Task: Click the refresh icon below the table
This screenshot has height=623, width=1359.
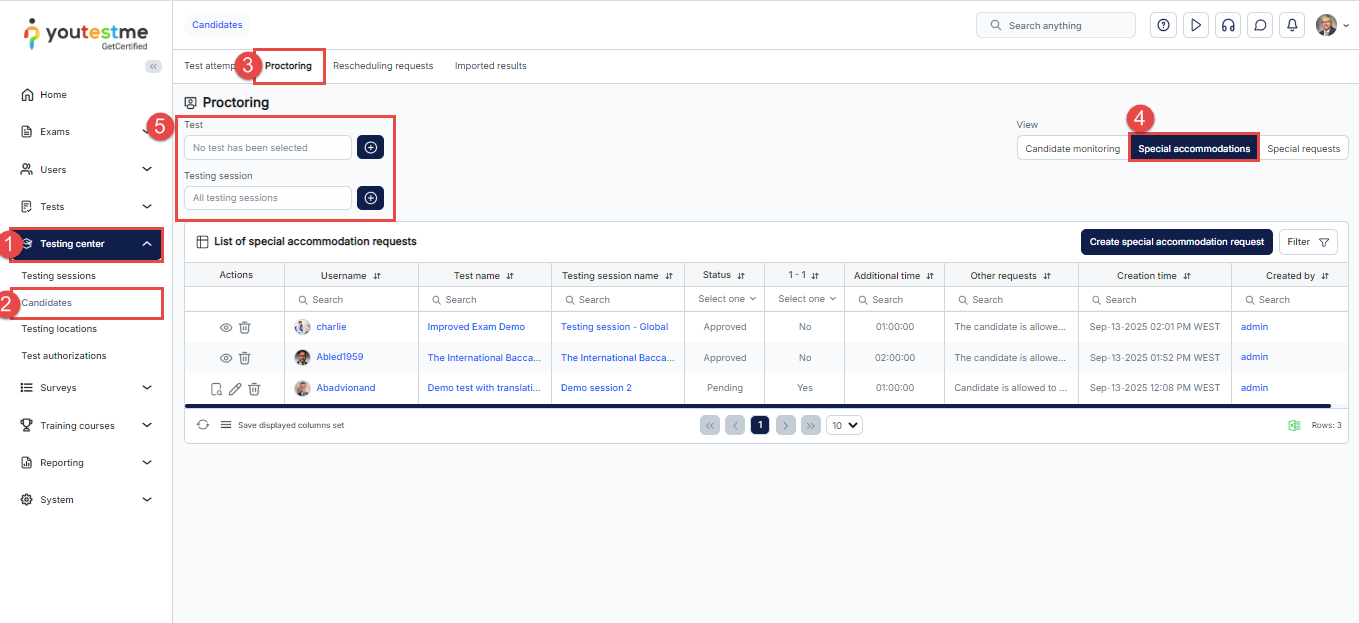Action: pos(203,425)
